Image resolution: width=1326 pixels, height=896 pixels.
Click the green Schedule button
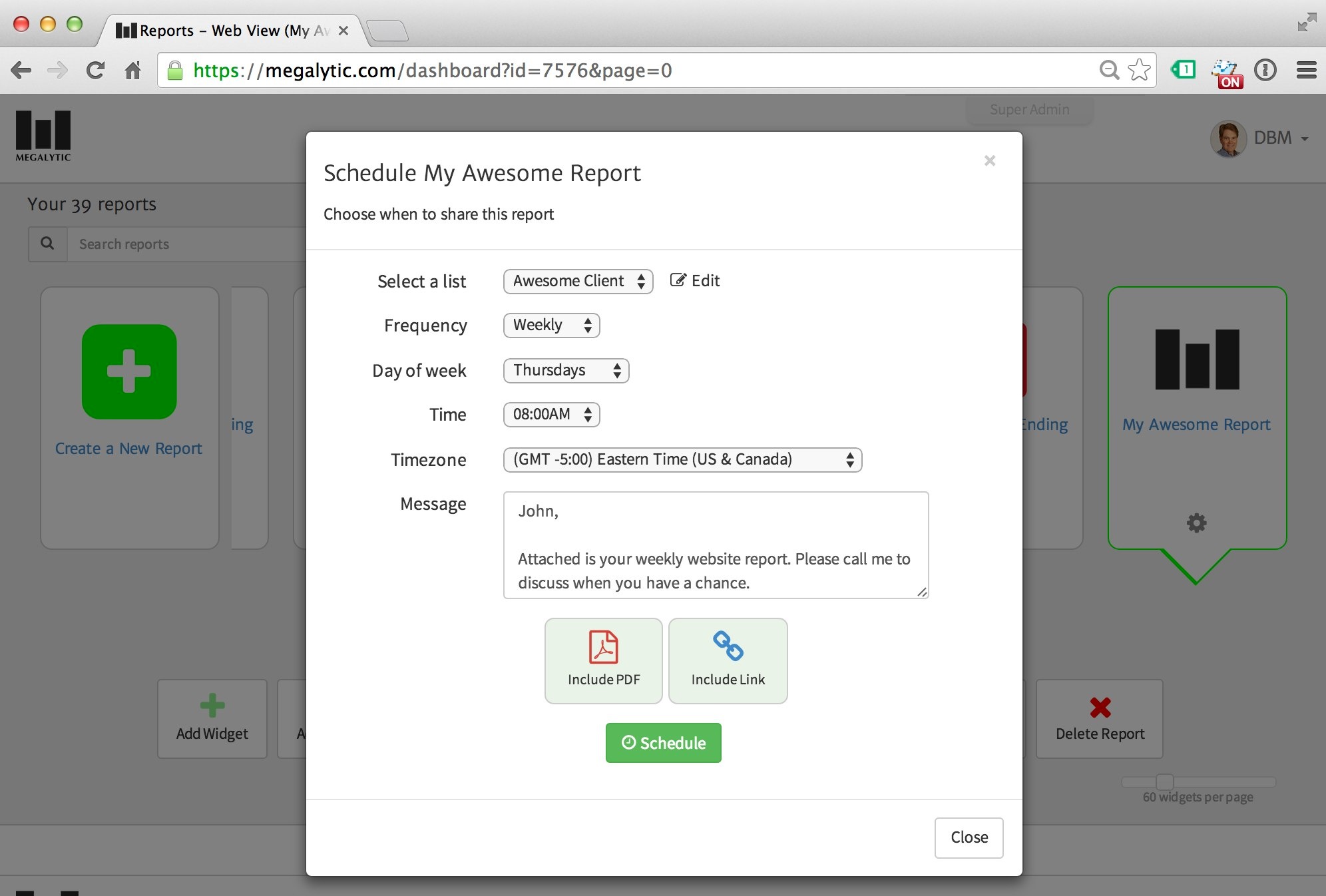pos(663,743)
